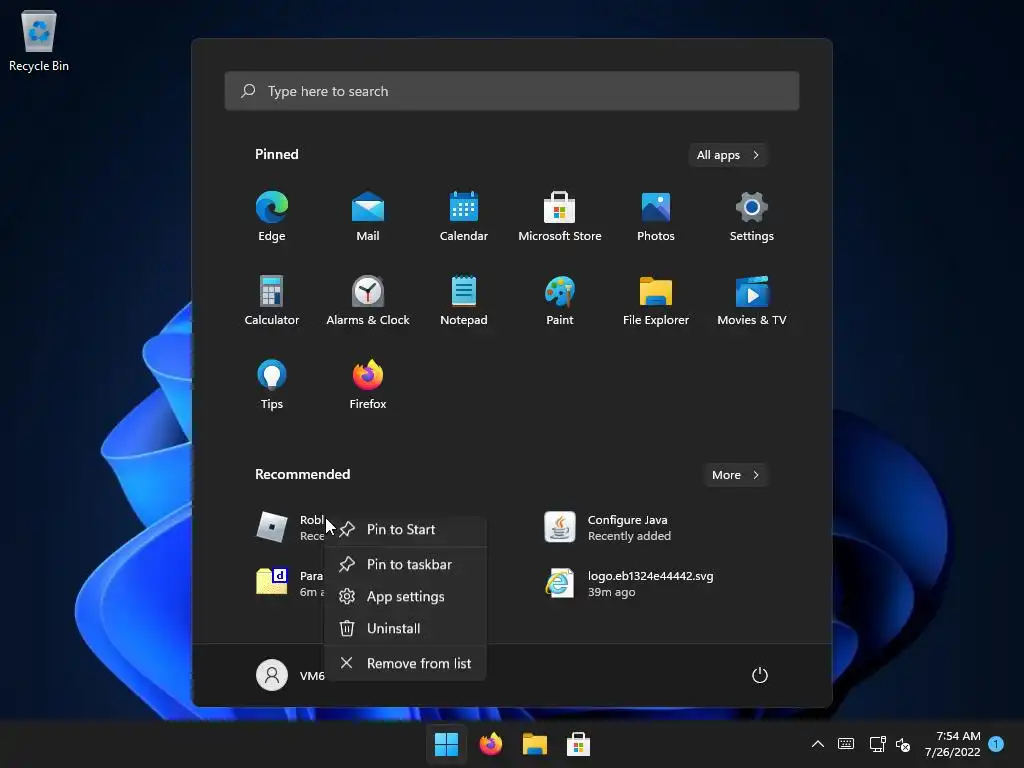1024x768 pixels.
Task: Expand the All apps list
Action: coord(728,155)
